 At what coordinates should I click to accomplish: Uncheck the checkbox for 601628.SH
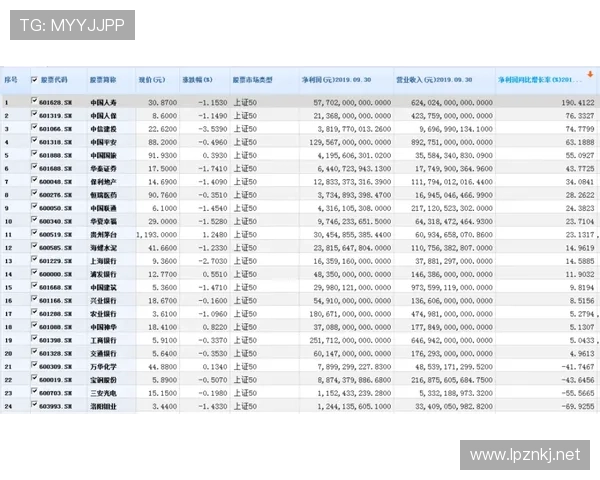pyautogui.click(x=35, y=102)
